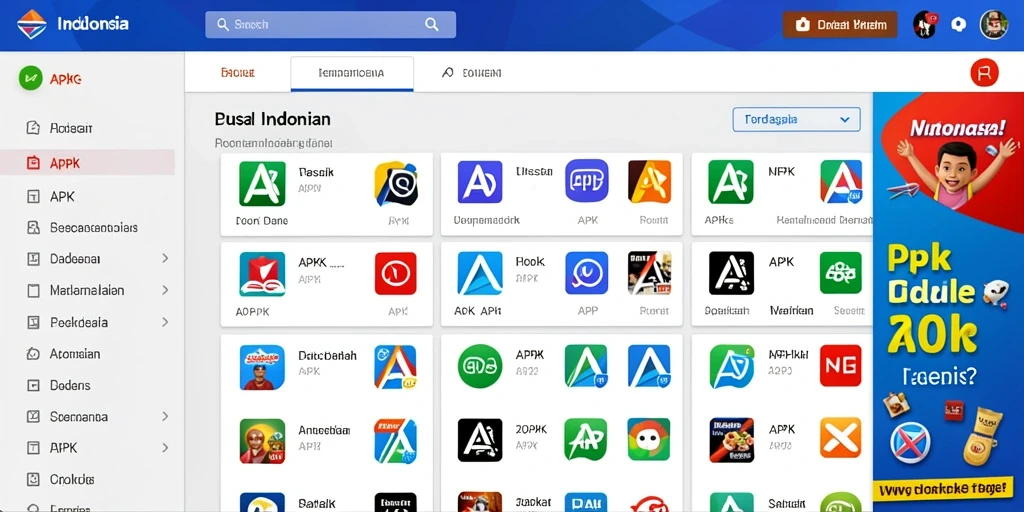Image resolution: width=1024 pixels, height=512 pixels.
Task: Open the orange X app icon
Action: tap(841, 438)
